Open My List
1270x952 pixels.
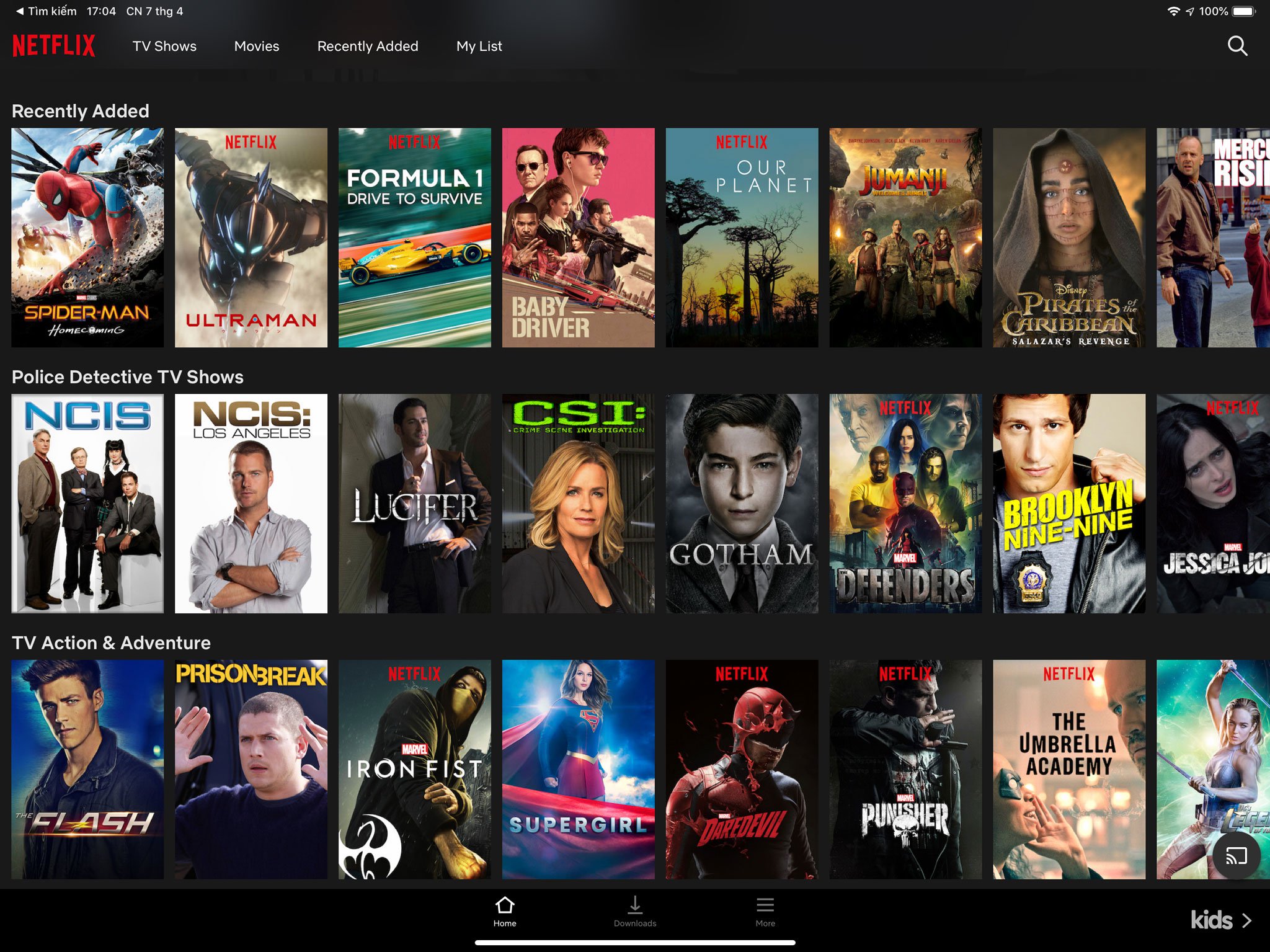pyautogui.click(x=479, y=47)
